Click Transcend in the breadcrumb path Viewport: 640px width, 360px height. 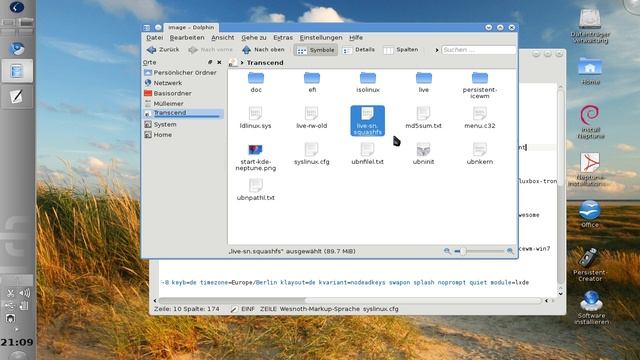click(265, 63)
